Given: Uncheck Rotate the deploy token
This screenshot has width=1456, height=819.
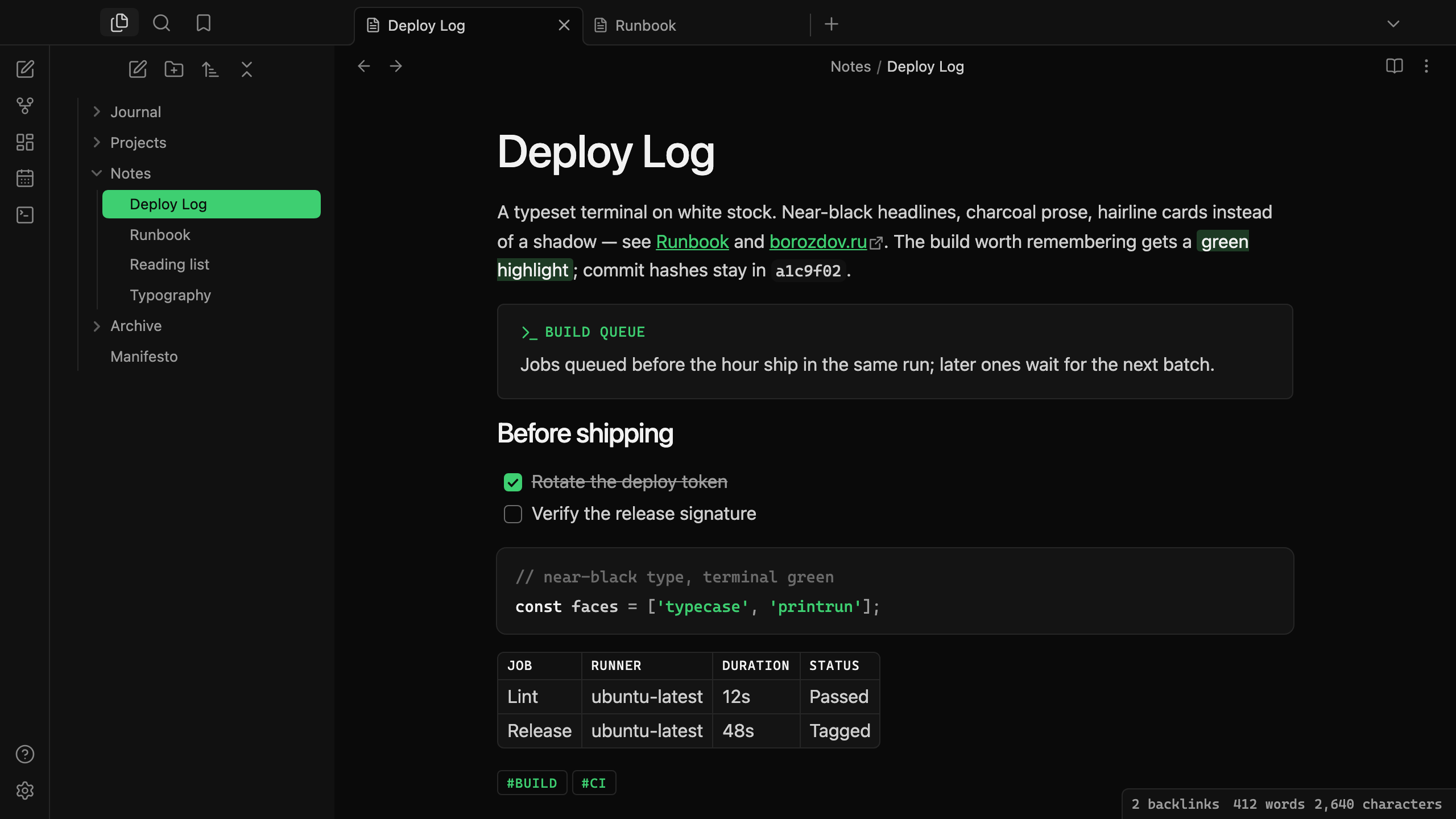Looking at the screenshot, I should point(513,482).
